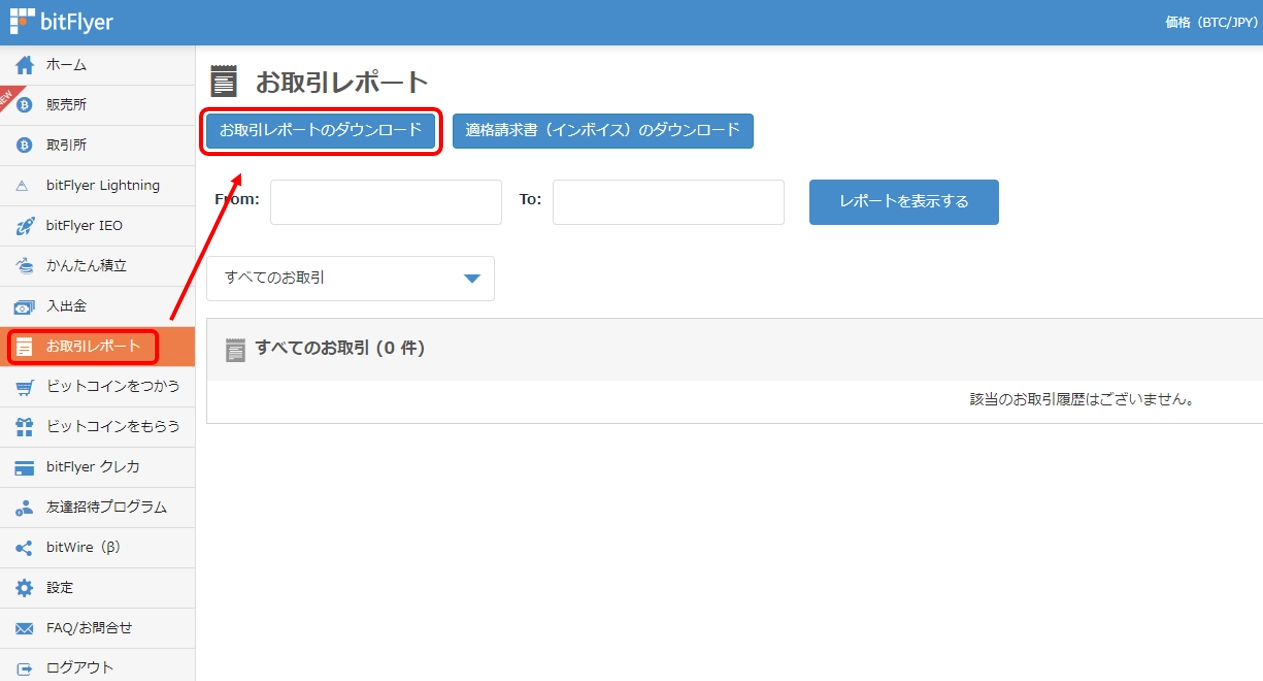
Task: Click the FAQ envelope icon
Action: (x=25, y=628)
